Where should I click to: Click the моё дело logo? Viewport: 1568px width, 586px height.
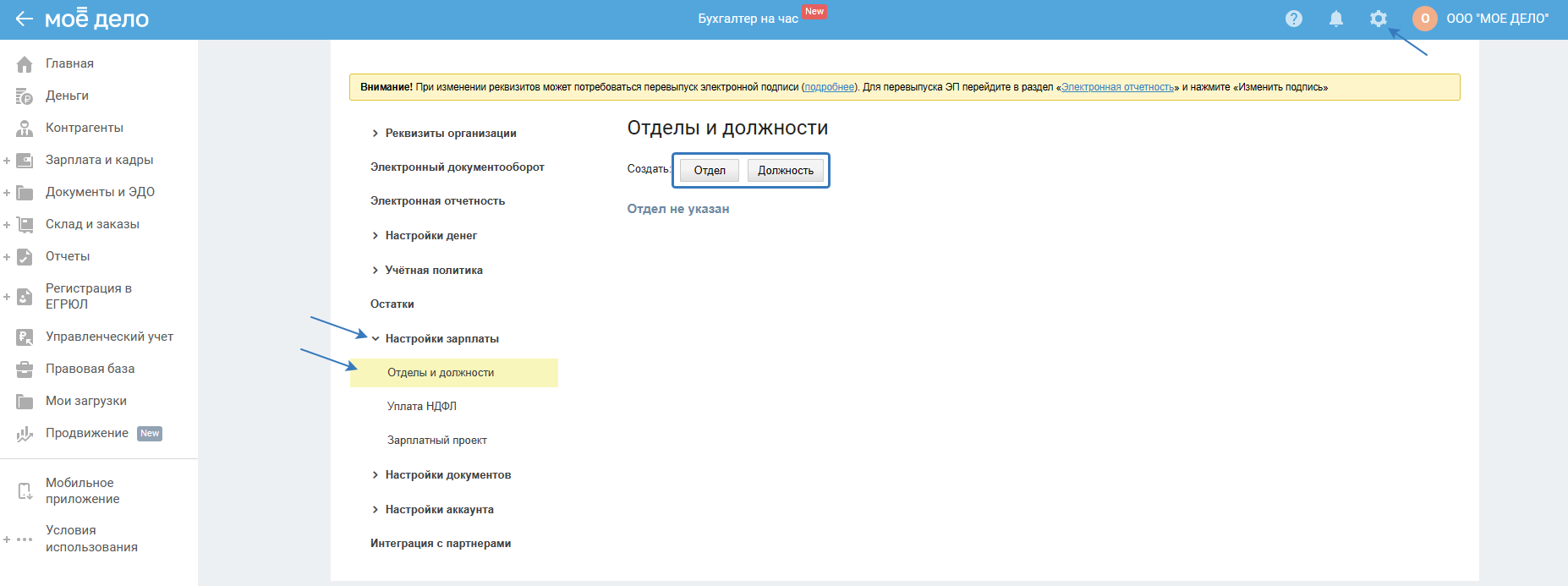96,19
